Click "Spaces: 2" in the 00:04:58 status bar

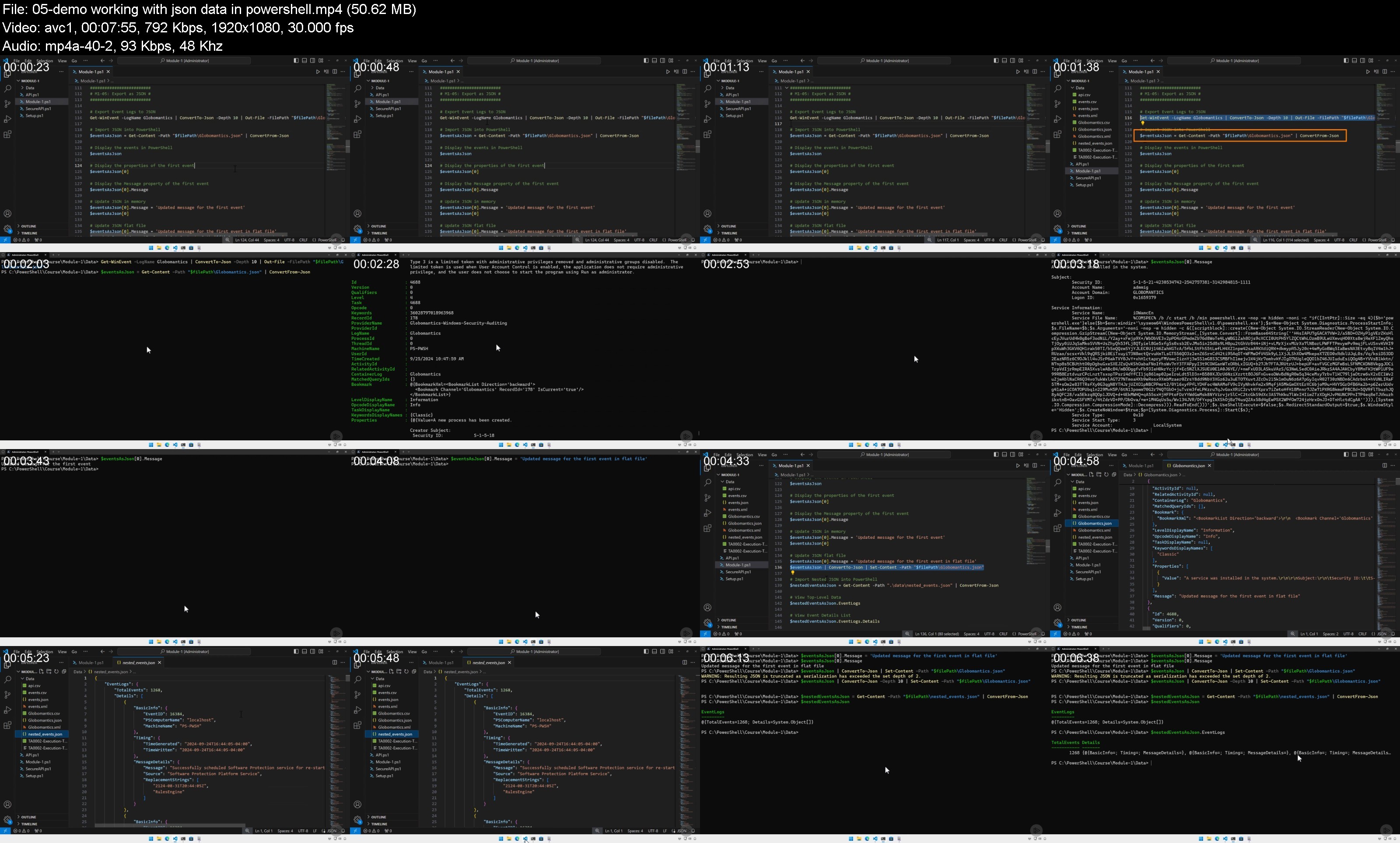click(x=1330, y=634)
